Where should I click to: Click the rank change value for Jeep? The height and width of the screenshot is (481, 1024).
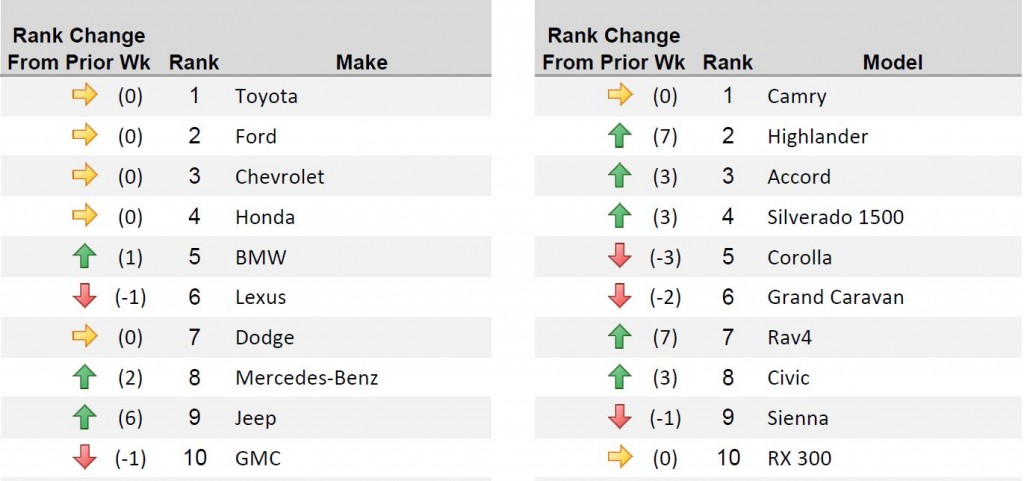(x=130, y=418)
